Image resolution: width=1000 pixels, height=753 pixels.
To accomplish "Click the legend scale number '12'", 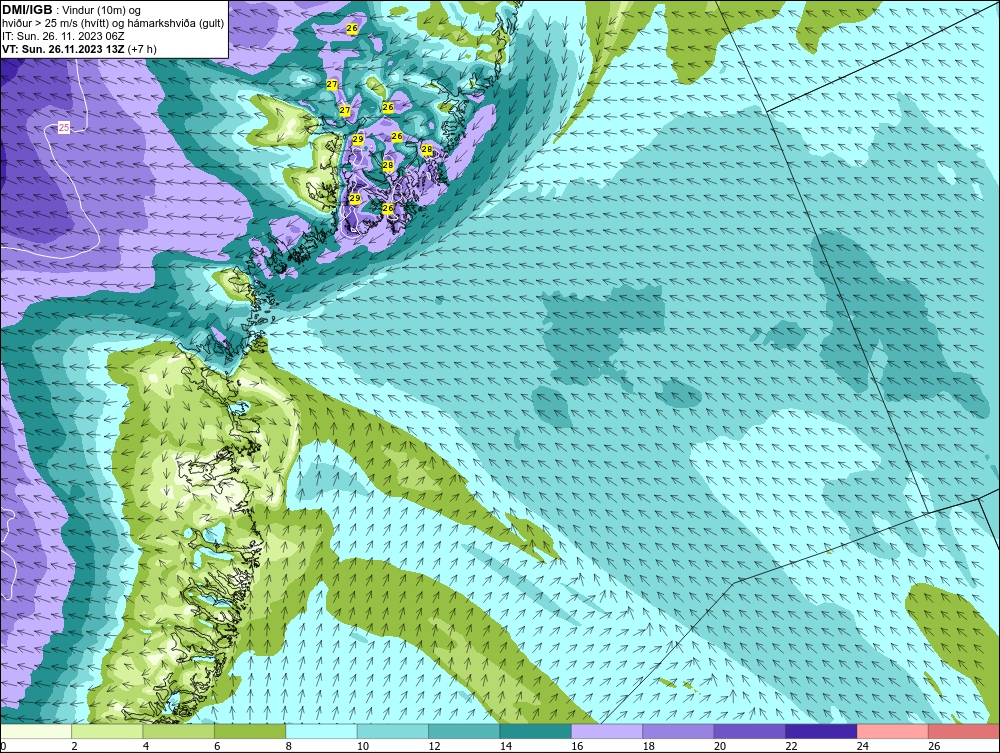I will [x=434, y=746].
